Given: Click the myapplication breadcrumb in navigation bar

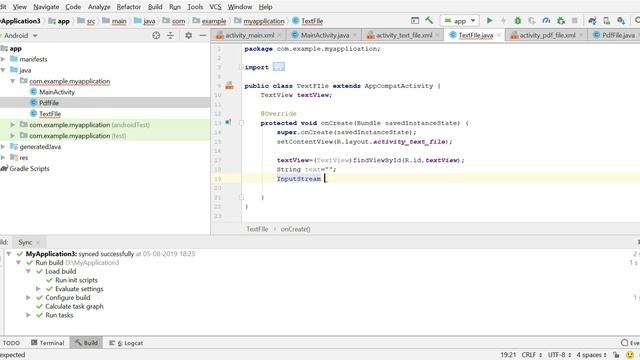Looking at the screenshot, I should [264, 21].
